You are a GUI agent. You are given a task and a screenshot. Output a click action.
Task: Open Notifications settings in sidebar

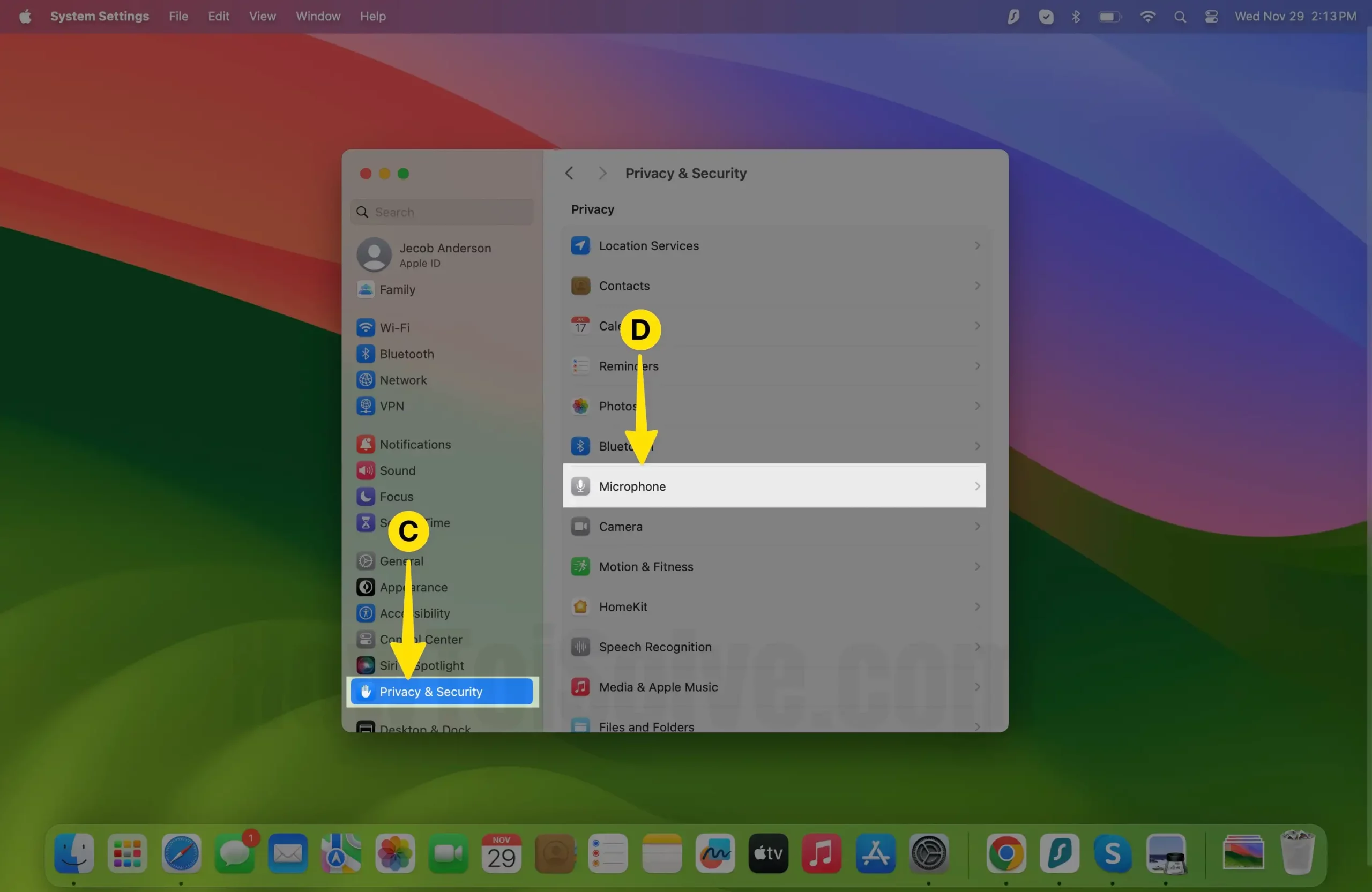(x=414, y=444)
